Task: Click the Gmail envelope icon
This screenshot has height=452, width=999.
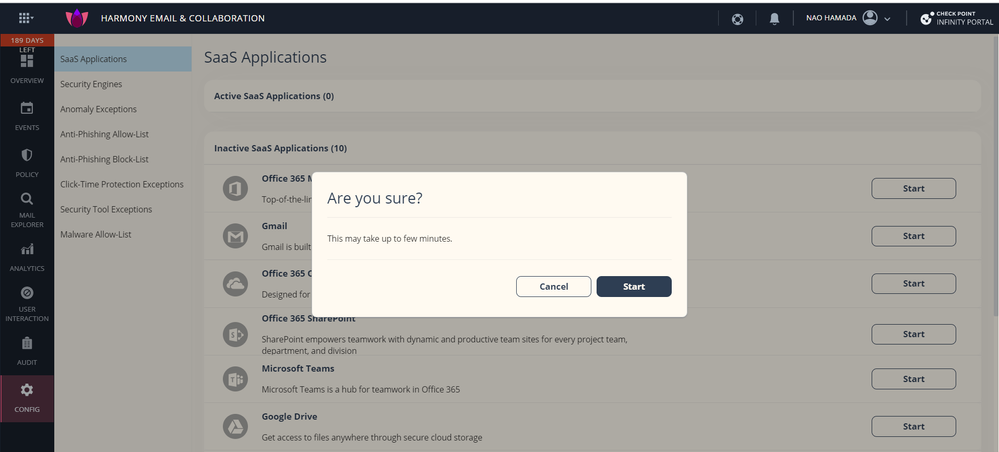Action: (x=235, y=237)
